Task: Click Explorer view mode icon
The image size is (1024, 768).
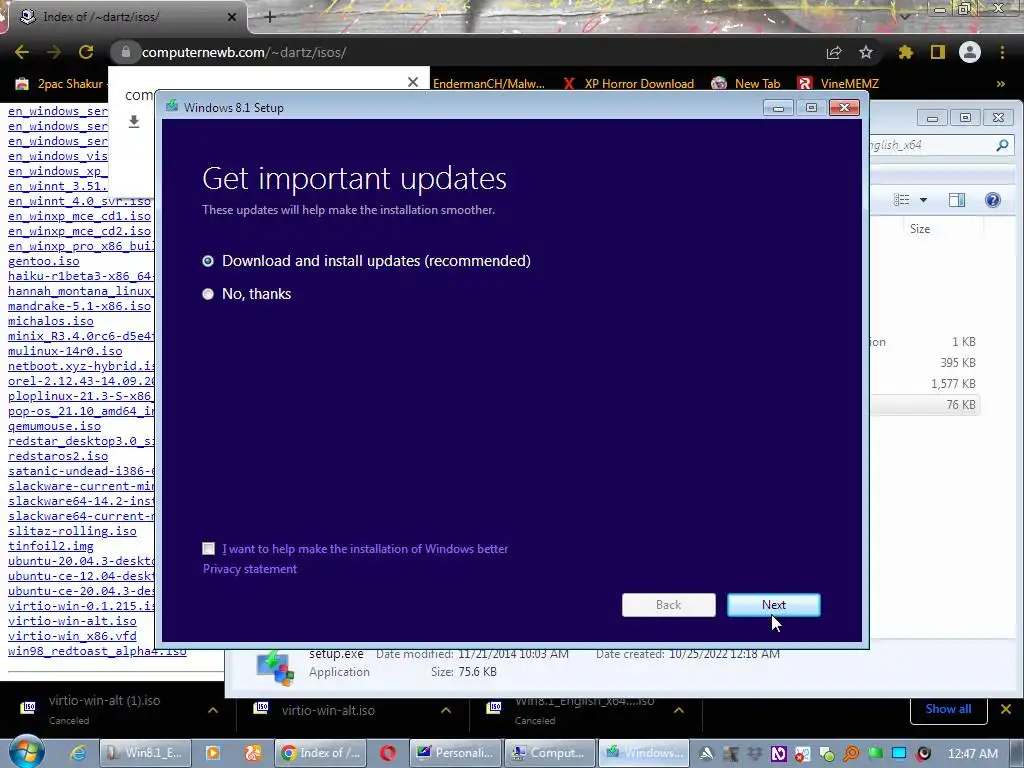Action: pyautogui.click(x=902, y=200)
